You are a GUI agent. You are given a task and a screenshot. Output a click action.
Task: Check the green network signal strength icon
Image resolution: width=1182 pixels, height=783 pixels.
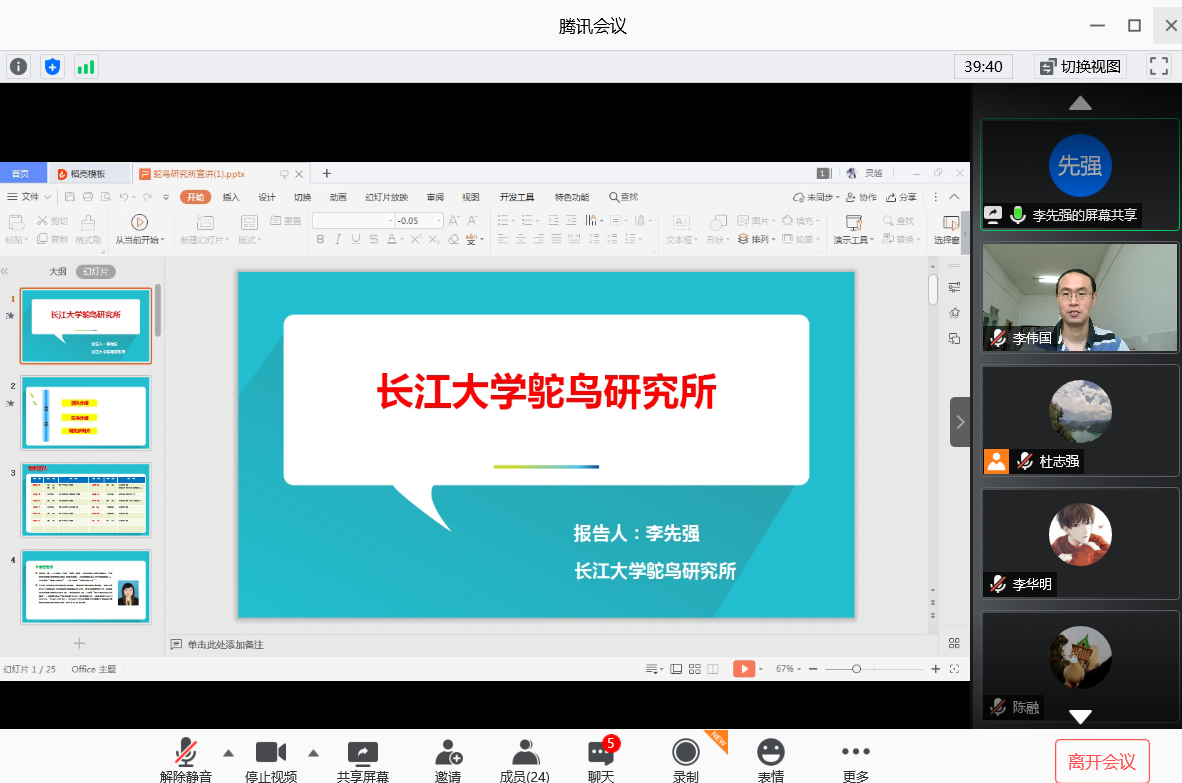tap(85, 67)
